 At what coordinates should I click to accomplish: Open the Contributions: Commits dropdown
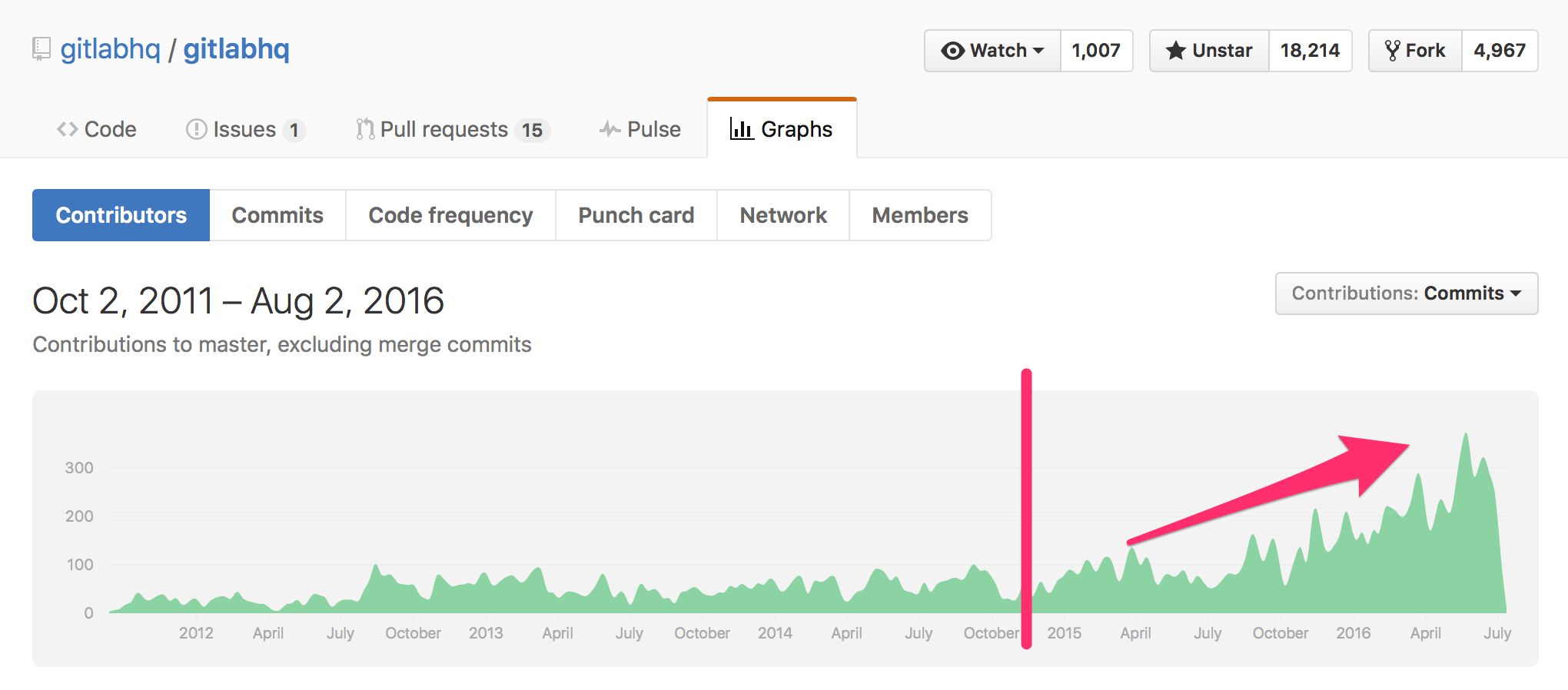pos(1405,294)
